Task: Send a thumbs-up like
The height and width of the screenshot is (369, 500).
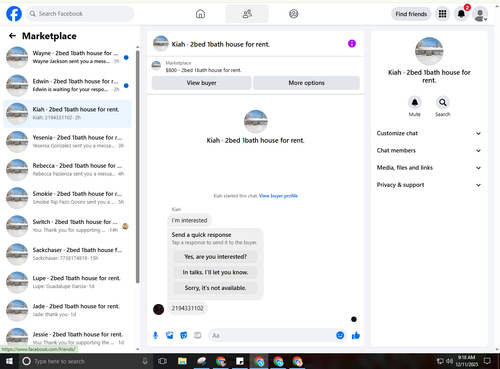Action: coord(356,335)
